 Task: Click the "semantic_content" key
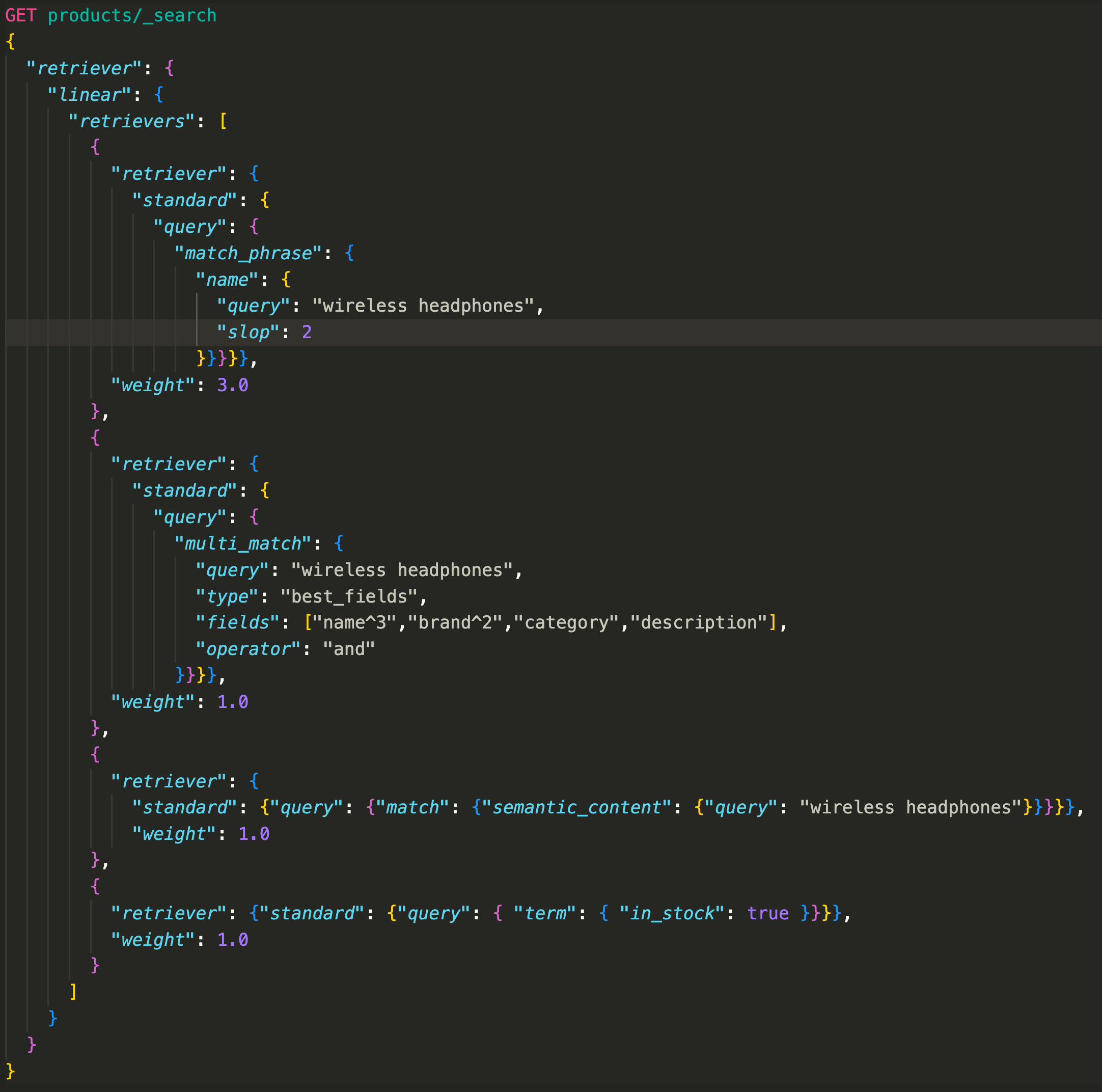pos(576,807)
